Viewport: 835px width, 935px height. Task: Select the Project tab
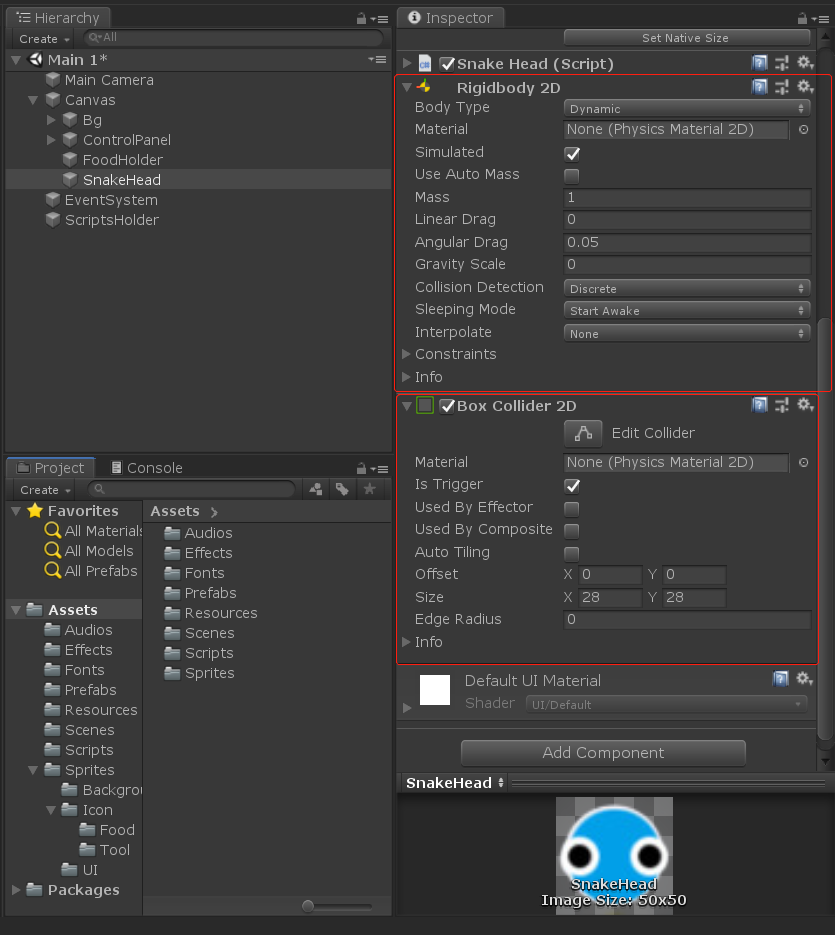pyautogui.click(x=51, y=468)
